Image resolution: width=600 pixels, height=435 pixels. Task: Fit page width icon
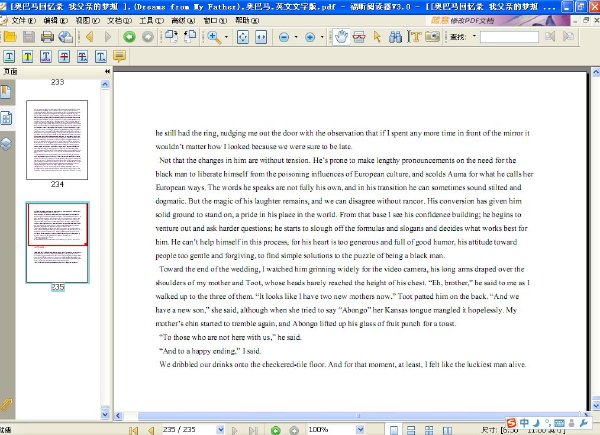pos(261,37)
